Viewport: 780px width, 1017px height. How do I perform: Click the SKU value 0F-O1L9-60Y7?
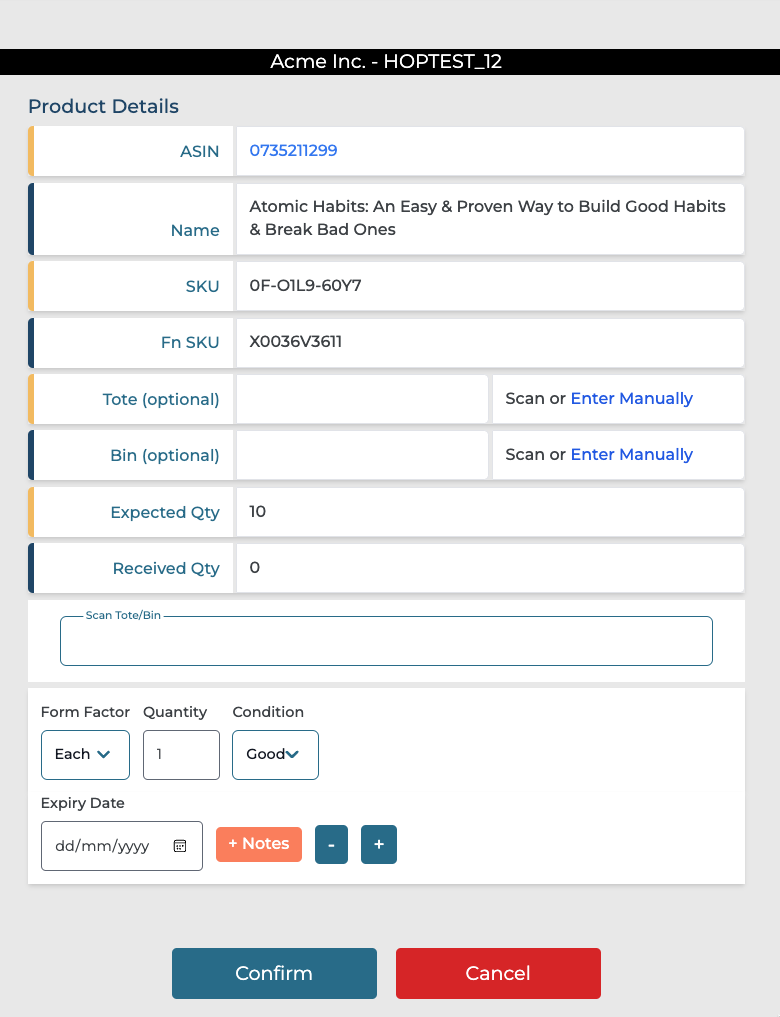pos(305,286)
